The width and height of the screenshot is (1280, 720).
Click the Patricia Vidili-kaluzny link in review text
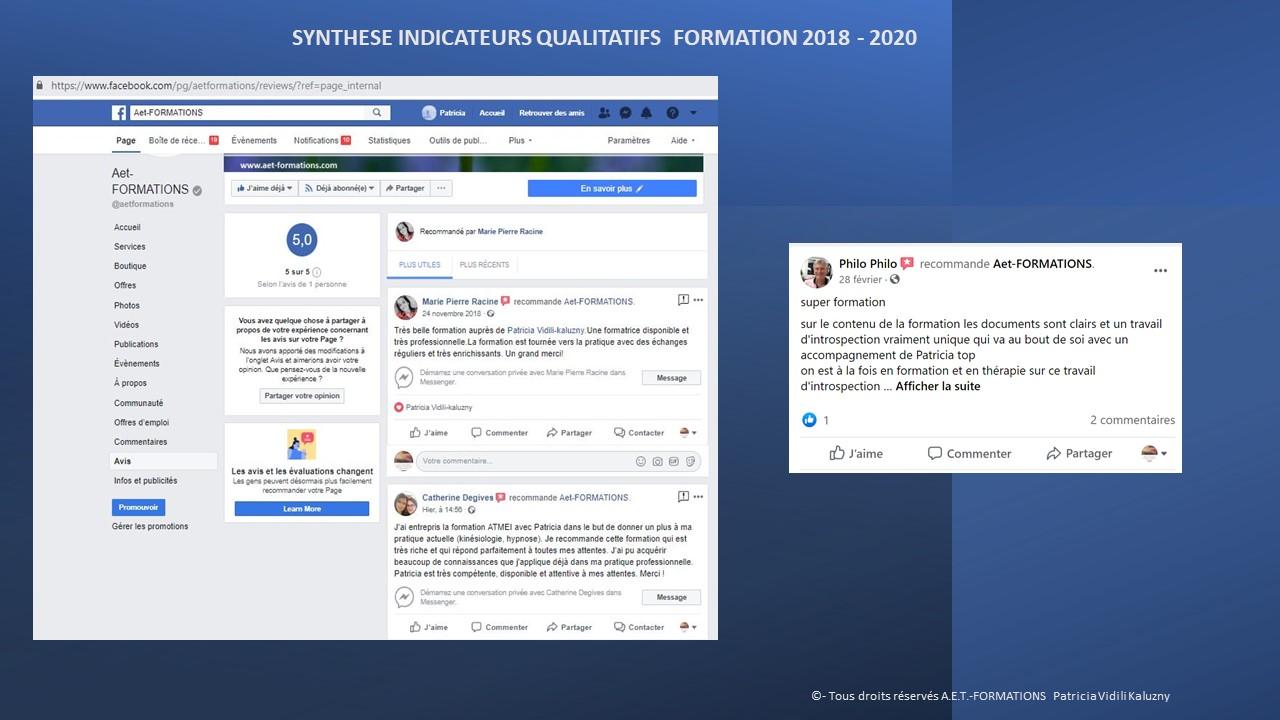click(x=546, y=330)
